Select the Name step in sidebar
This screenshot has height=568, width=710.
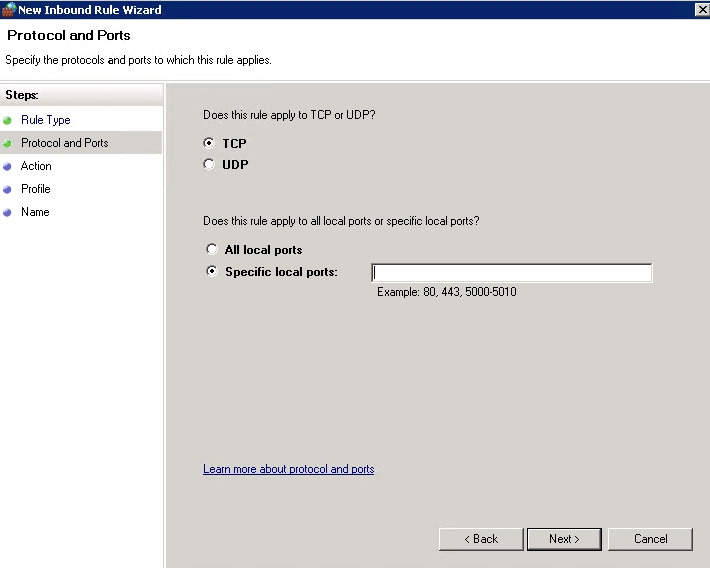click(x=35, y=212)
